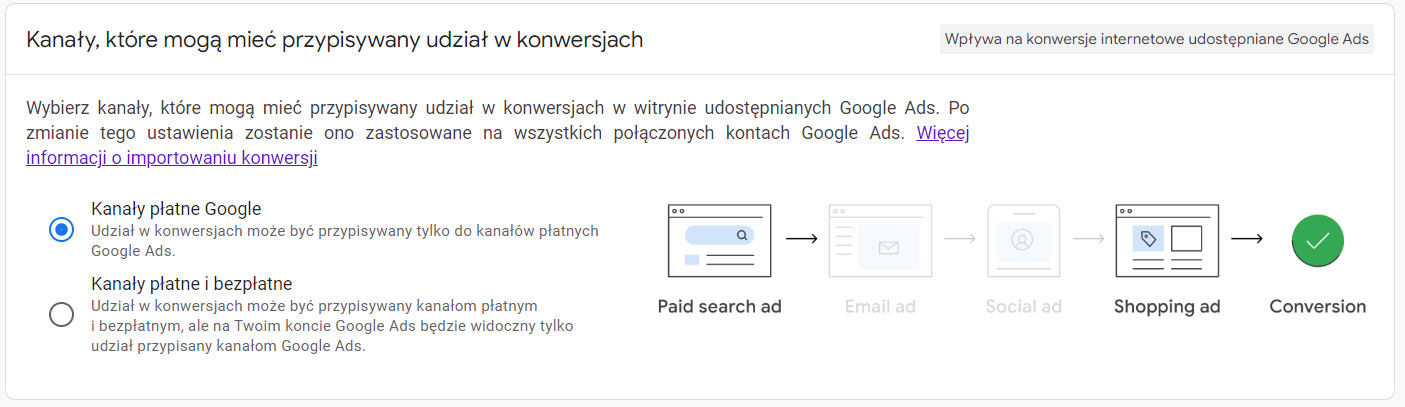This screenshot has height=407, width=1405.
Task: Click the Shopping ad illustration icon
Action: point(1167,240)
